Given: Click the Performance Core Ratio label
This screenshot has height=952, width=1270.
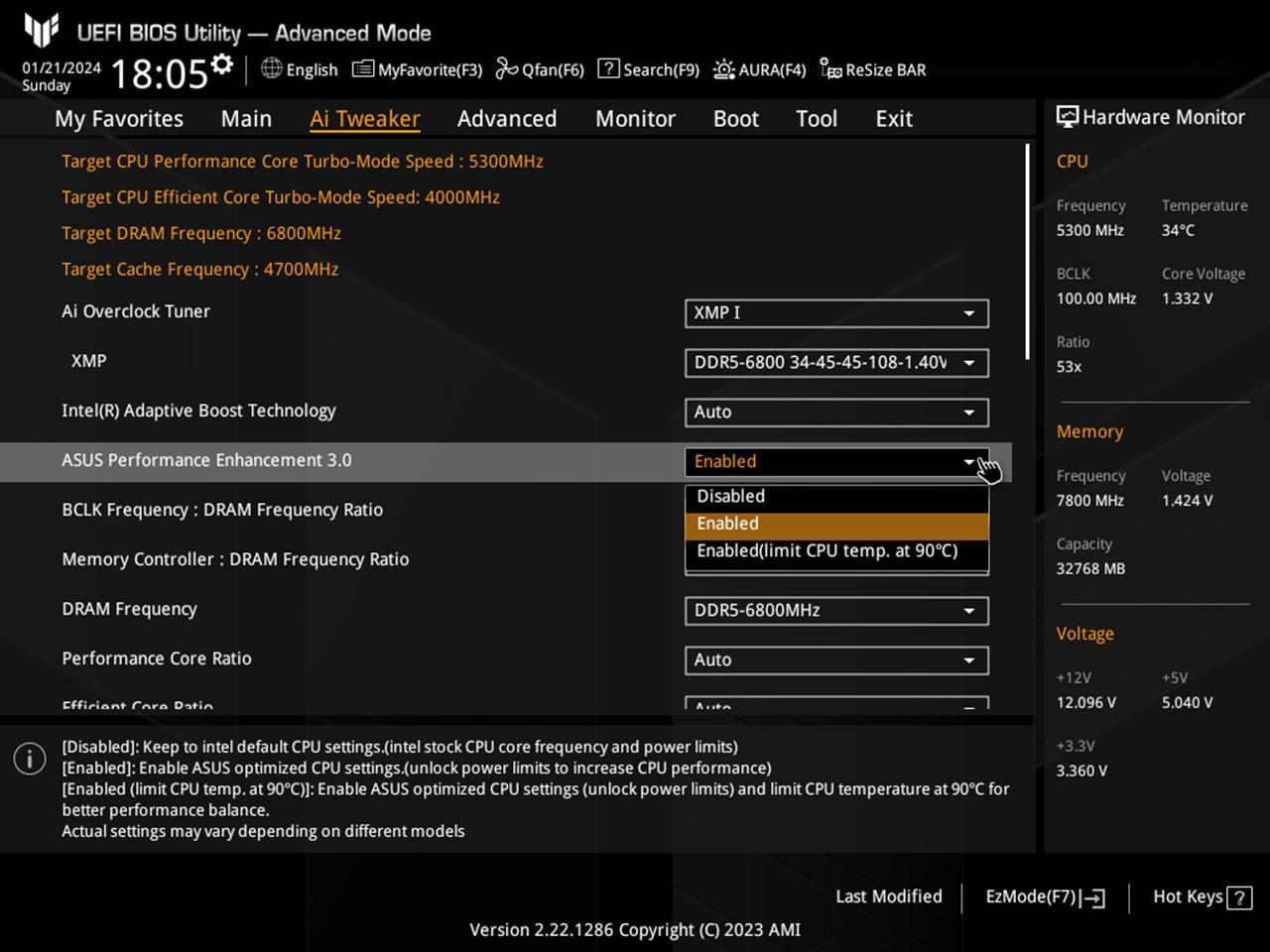Looking at the screenshot, I should [157, 658].
